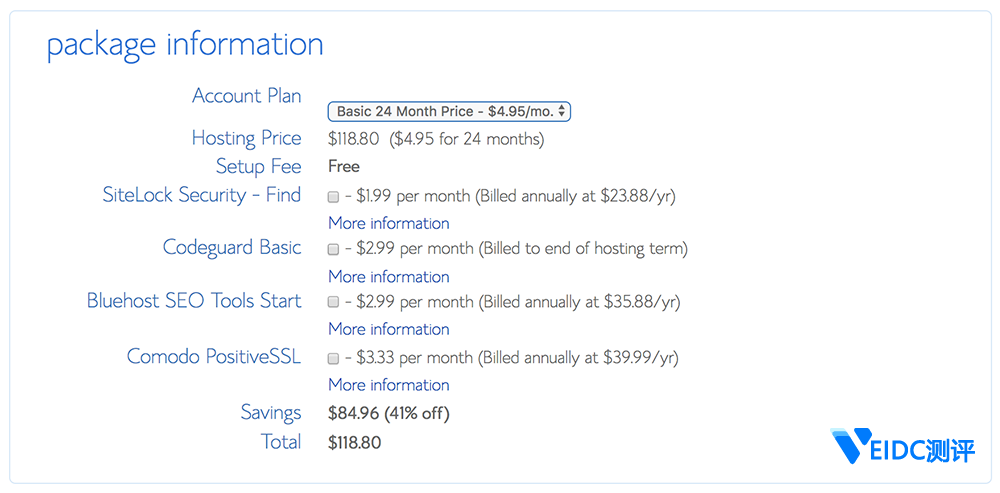Click the "($4.95 for 24 months)" hosting price text
The height and width of the screenshot is (493, 1000).
pyautogui.click(x=467, y=139)
